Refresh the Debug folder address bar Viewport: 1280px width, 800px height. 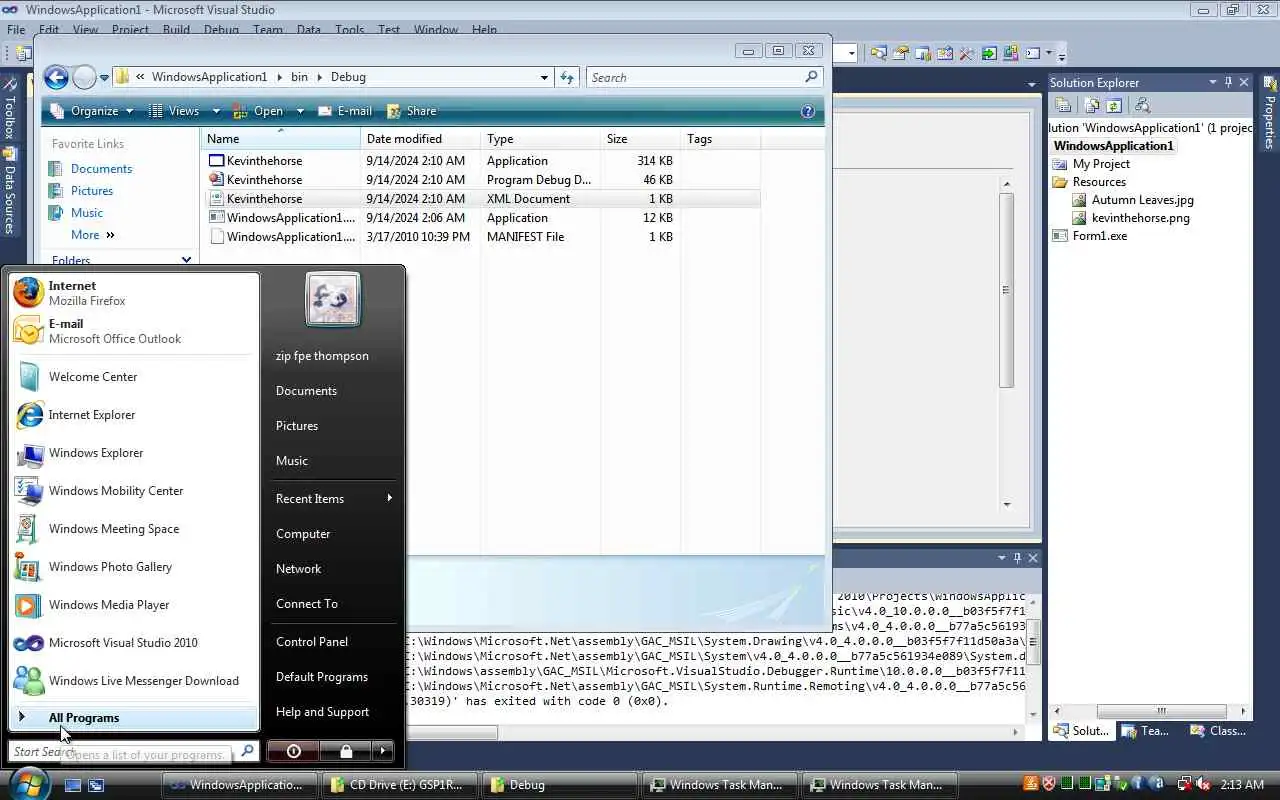567,77
